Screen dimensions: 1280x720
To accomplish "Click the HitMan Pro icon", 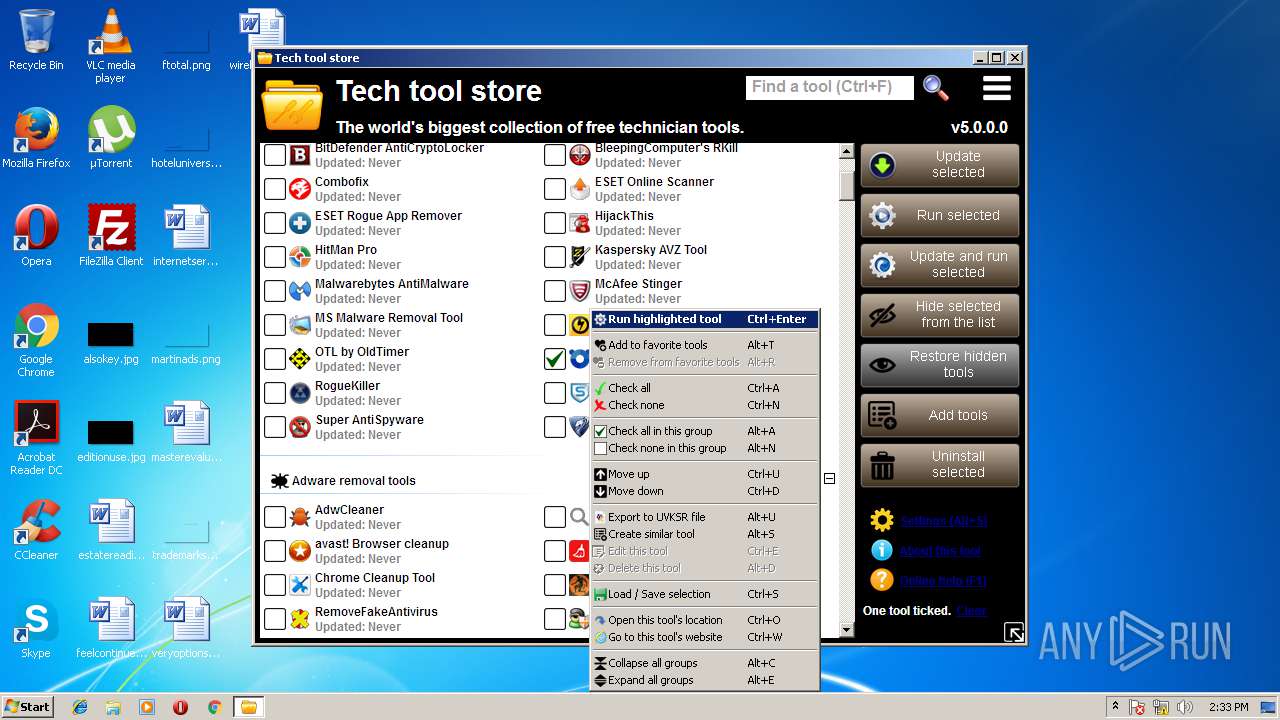I will pyautogui.click(x=299, y=257).
